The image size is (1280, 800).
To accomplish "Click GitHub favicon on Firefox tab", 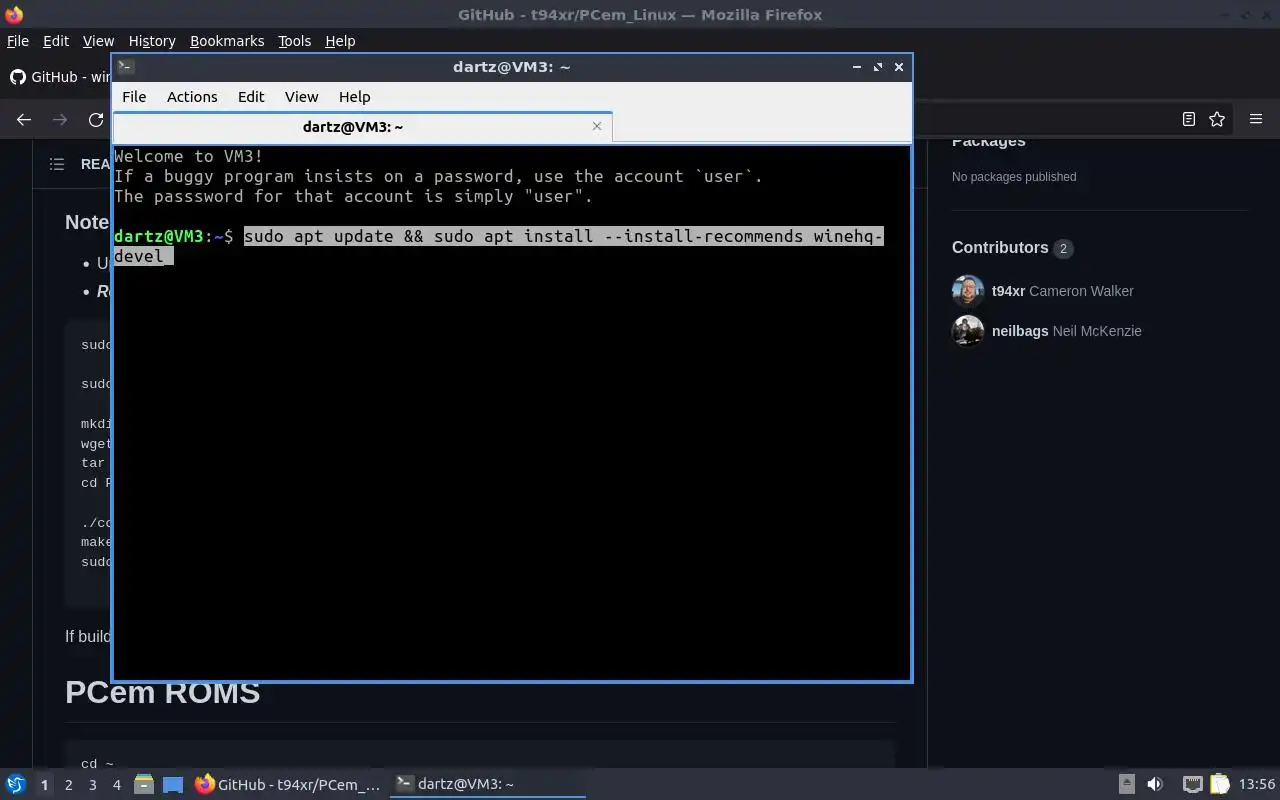I will click(18, 77).
